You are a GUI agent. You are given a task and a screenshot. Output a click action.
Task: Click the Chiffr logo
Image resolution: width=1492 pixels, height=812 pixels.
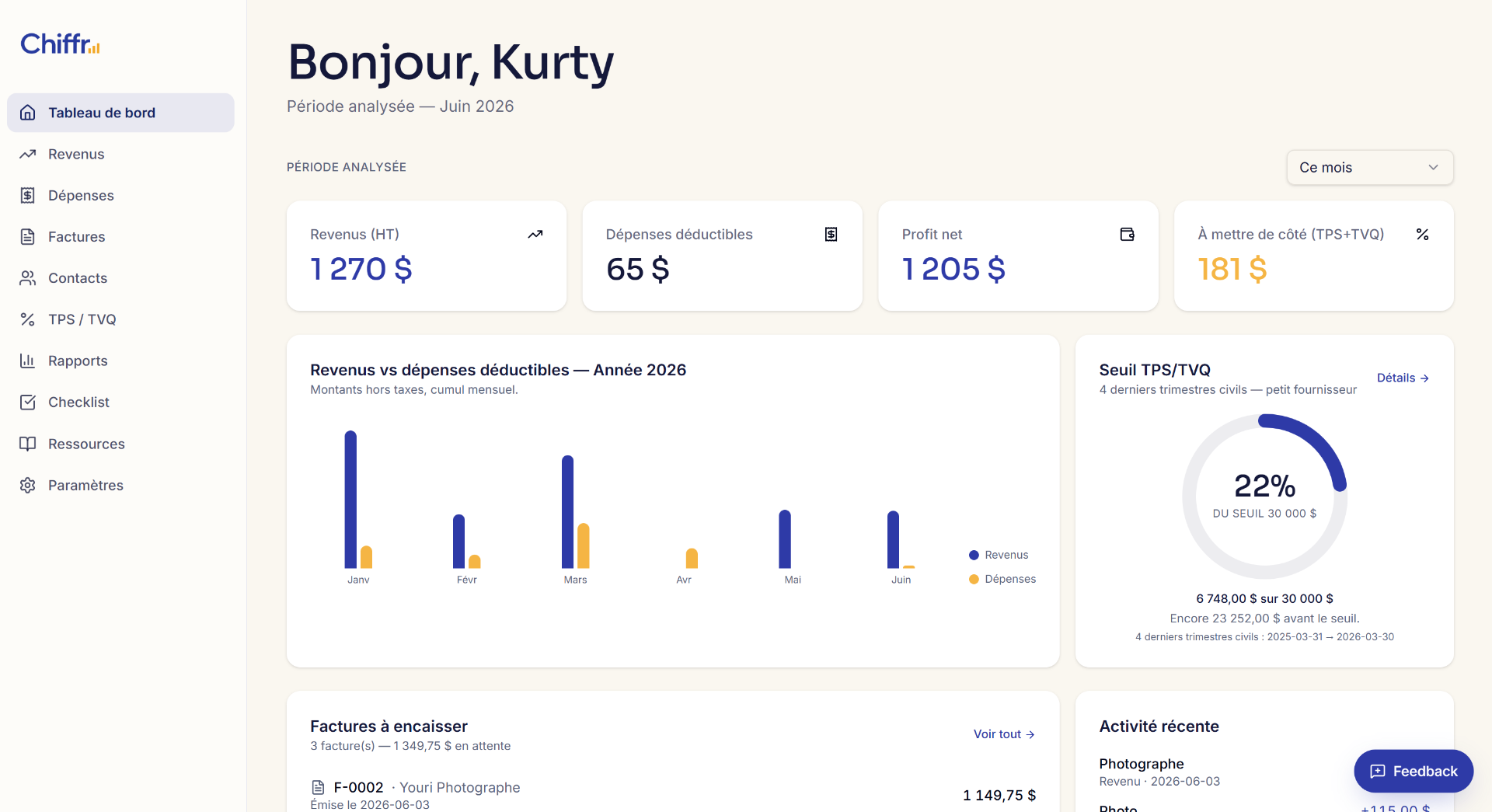pos(60,44)
